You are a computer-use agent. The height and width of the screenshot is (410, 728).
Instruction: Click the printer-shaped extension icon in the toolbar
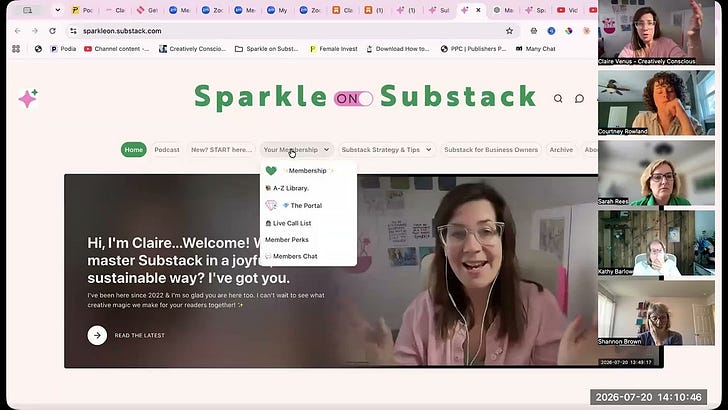(x=533, y=31)
